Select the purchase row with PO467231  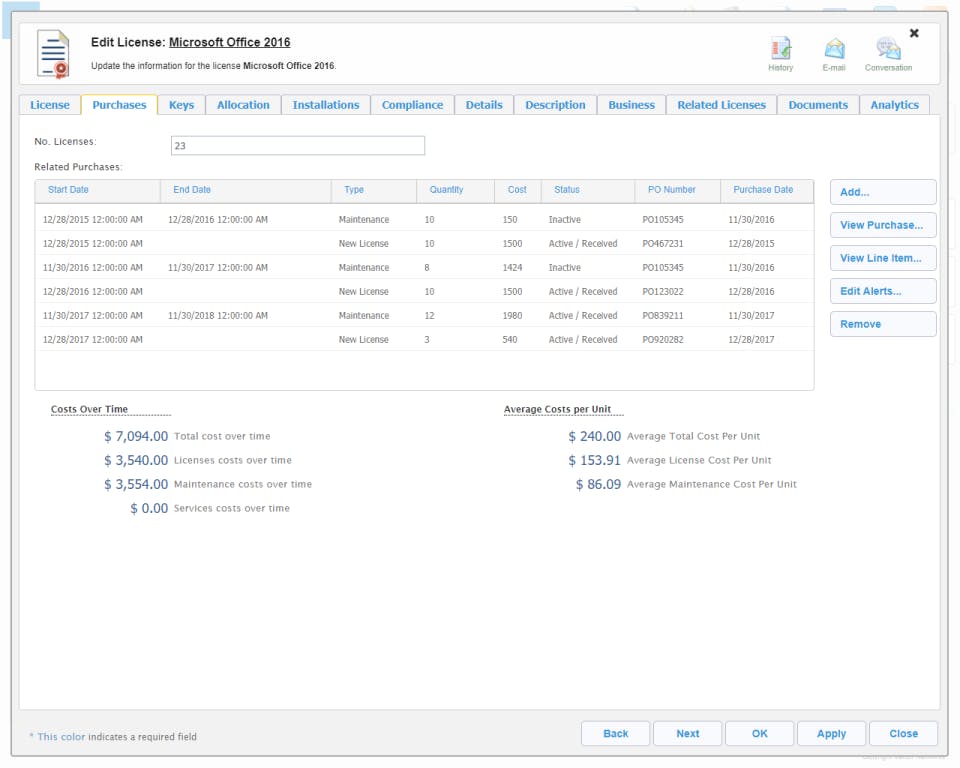pos(424,244)
